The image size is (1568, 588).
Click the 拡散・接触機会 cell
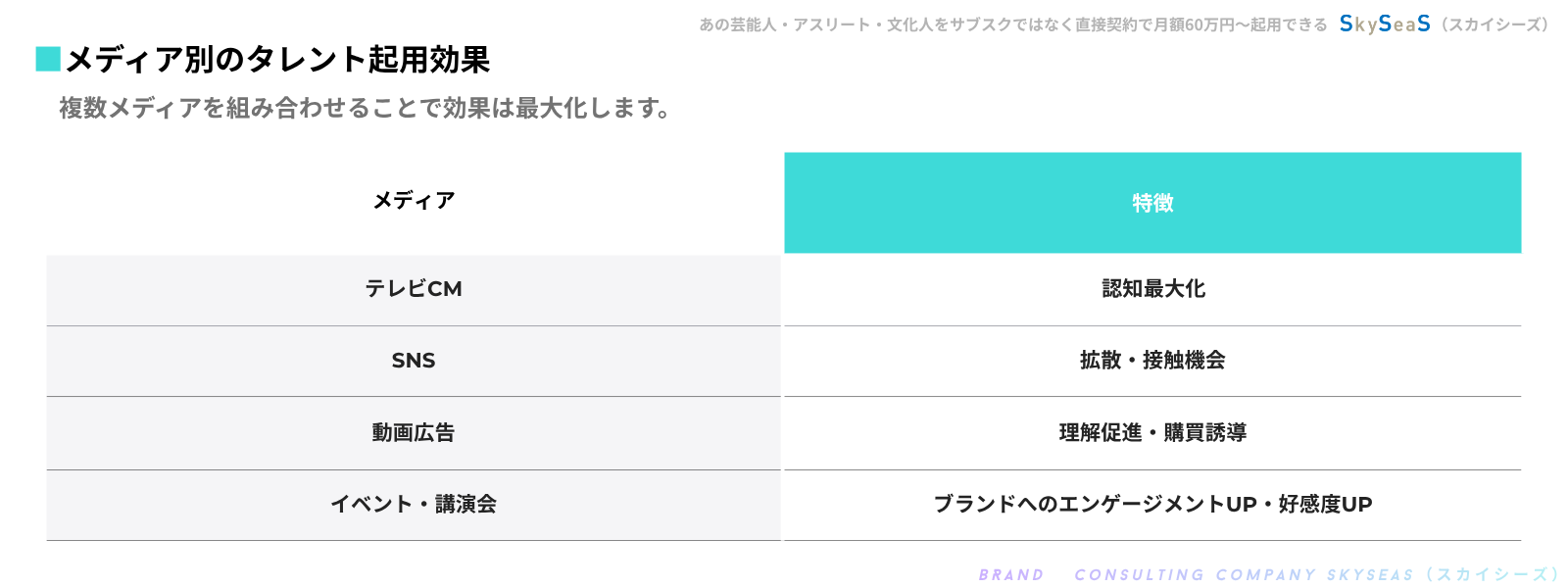tap(1152, 361)
